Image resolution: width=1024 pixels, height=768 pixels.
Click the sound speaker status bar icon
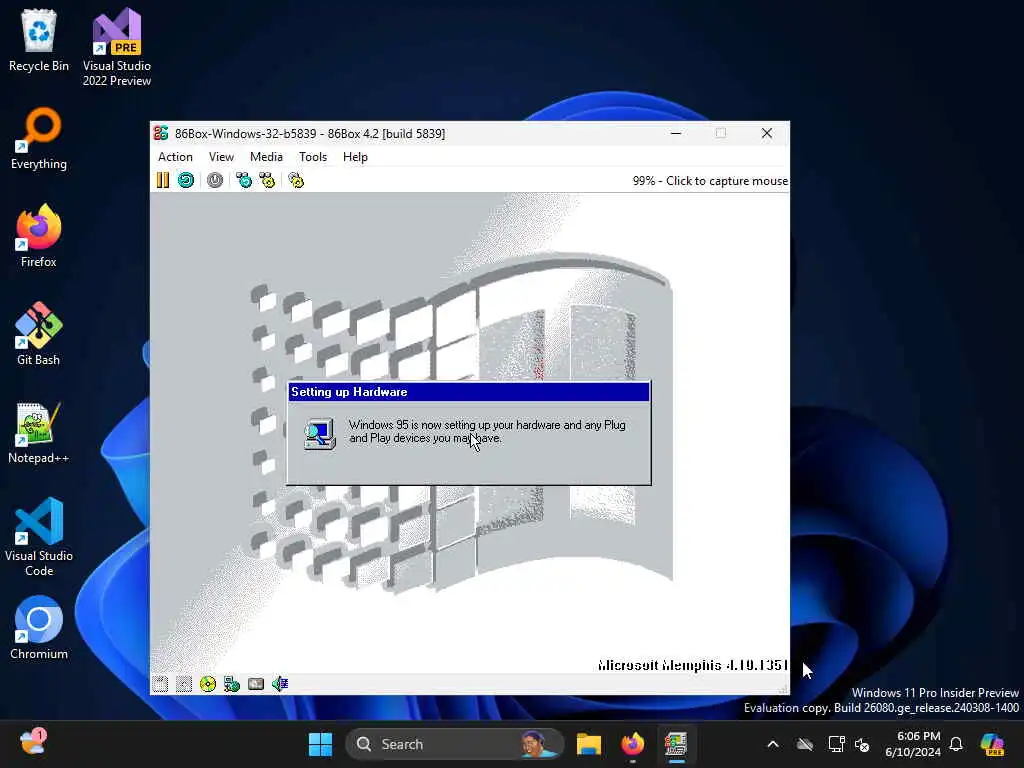[280, 684]
